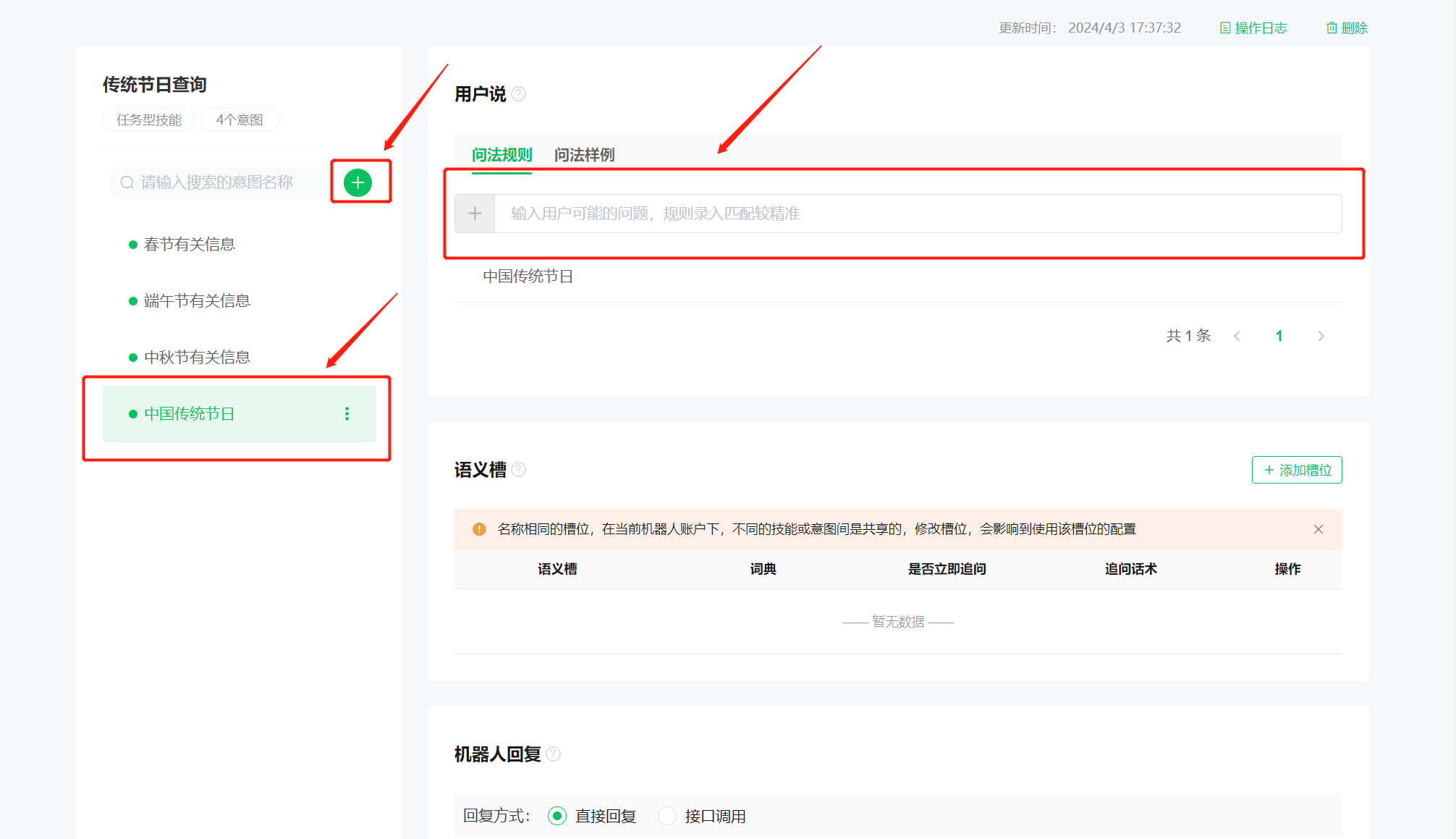
Task: Dismiss the slot warning banner
Action: tap(1319, 529)
